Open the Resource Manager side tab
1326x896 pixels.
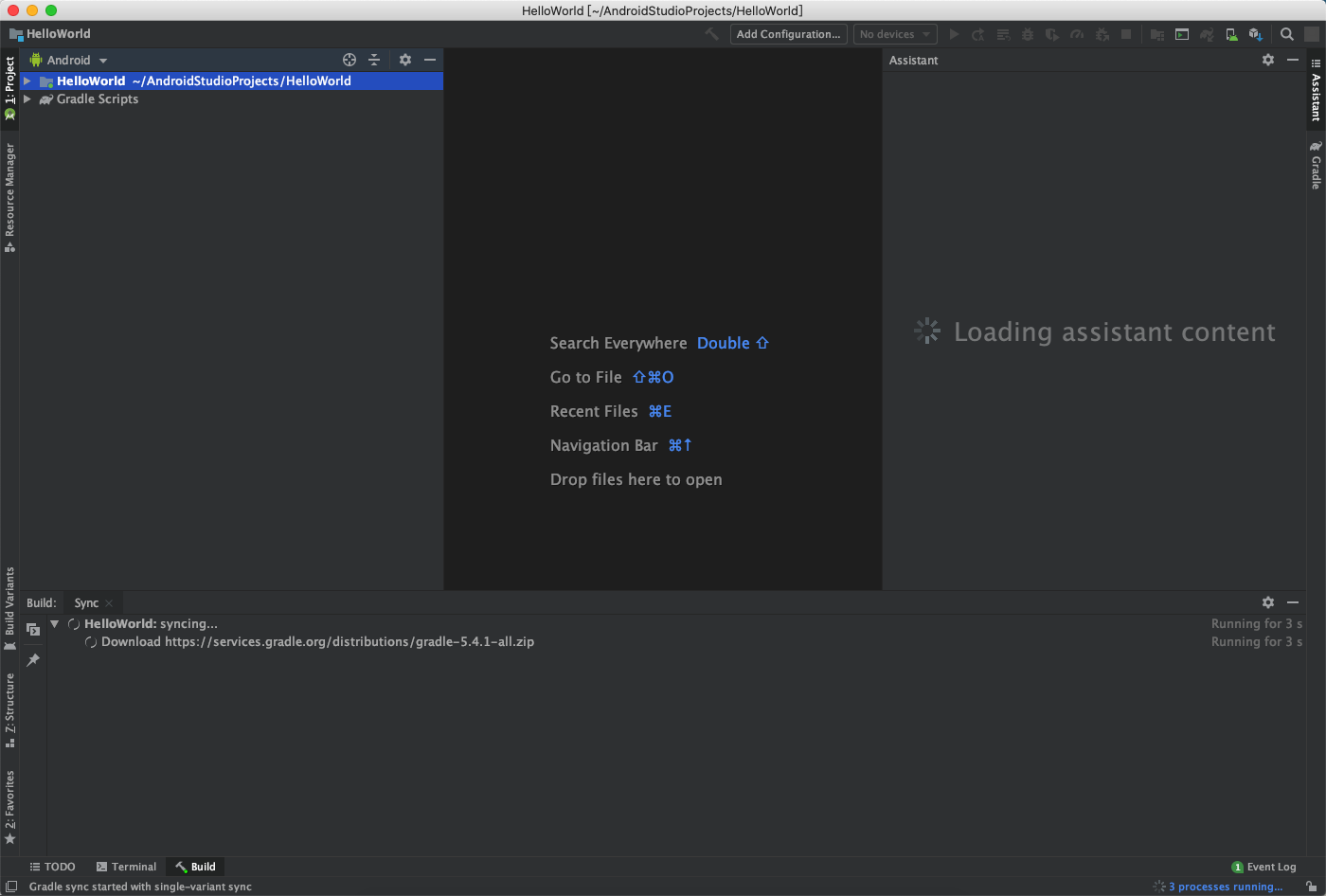9,197
